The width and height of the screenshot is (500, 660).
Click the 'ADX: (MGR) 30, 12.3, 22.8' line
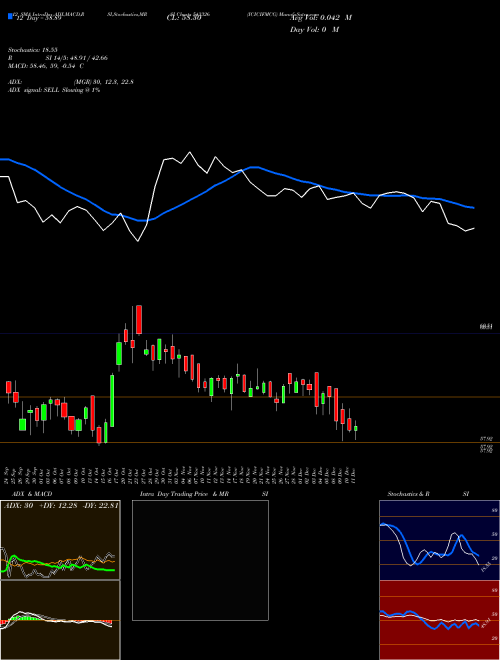point(71,82)
